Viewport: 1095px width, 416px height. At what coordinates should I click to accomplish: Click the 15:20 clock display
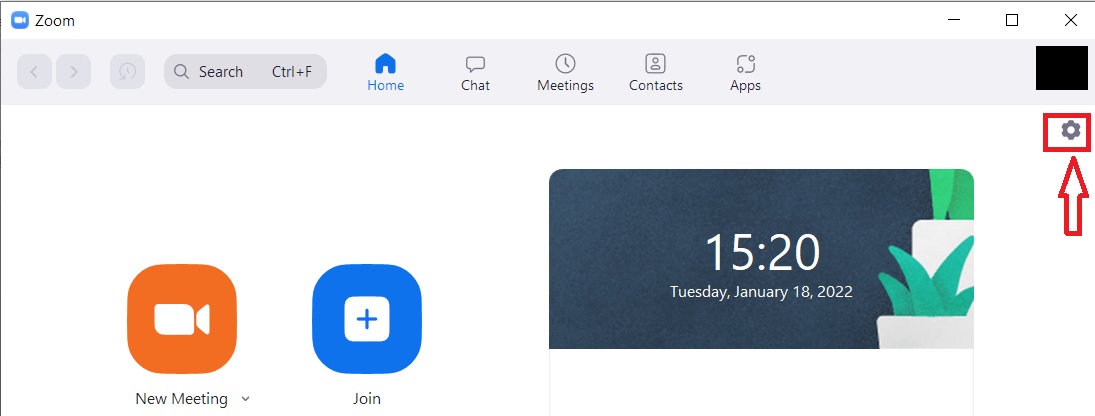pyautogui.click(x=762, y=252)
